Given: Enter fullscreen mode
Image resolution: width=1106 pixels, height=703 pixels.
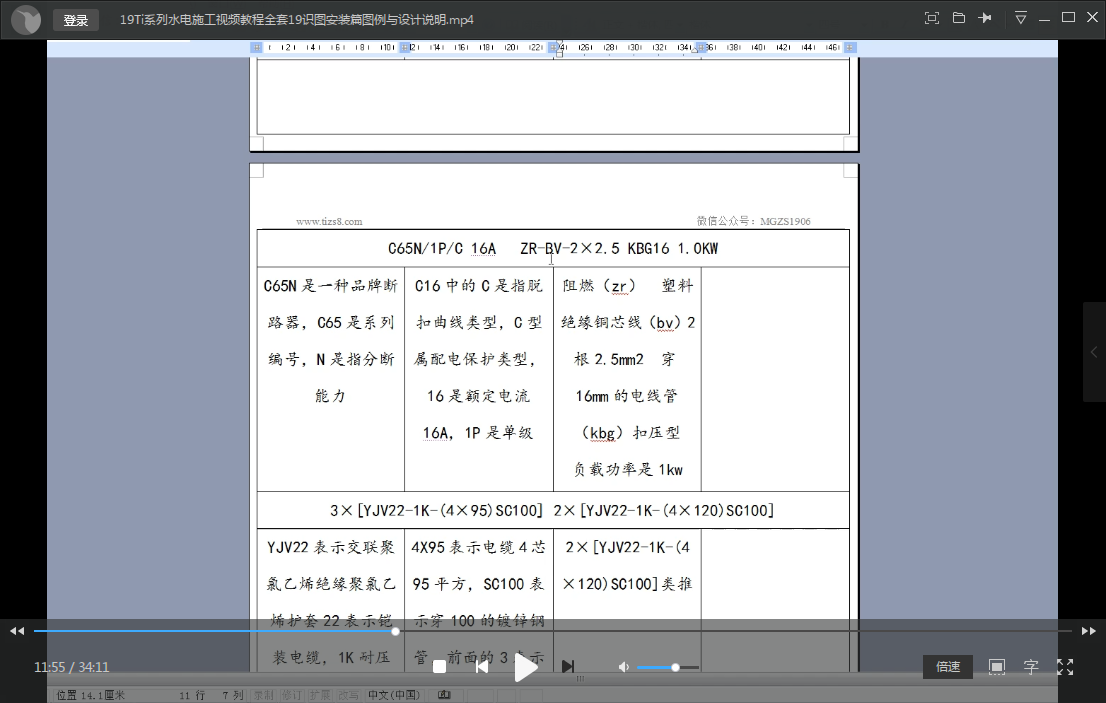Looking at the screenshot, I should point(1065,667).
